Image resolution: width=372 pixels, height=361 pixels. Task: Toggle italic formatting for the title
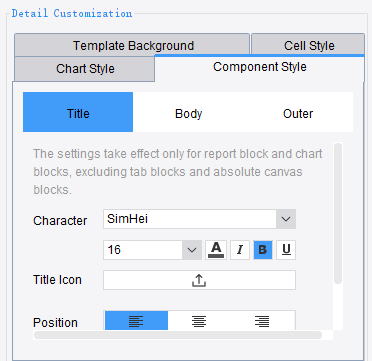coord(240,250)
